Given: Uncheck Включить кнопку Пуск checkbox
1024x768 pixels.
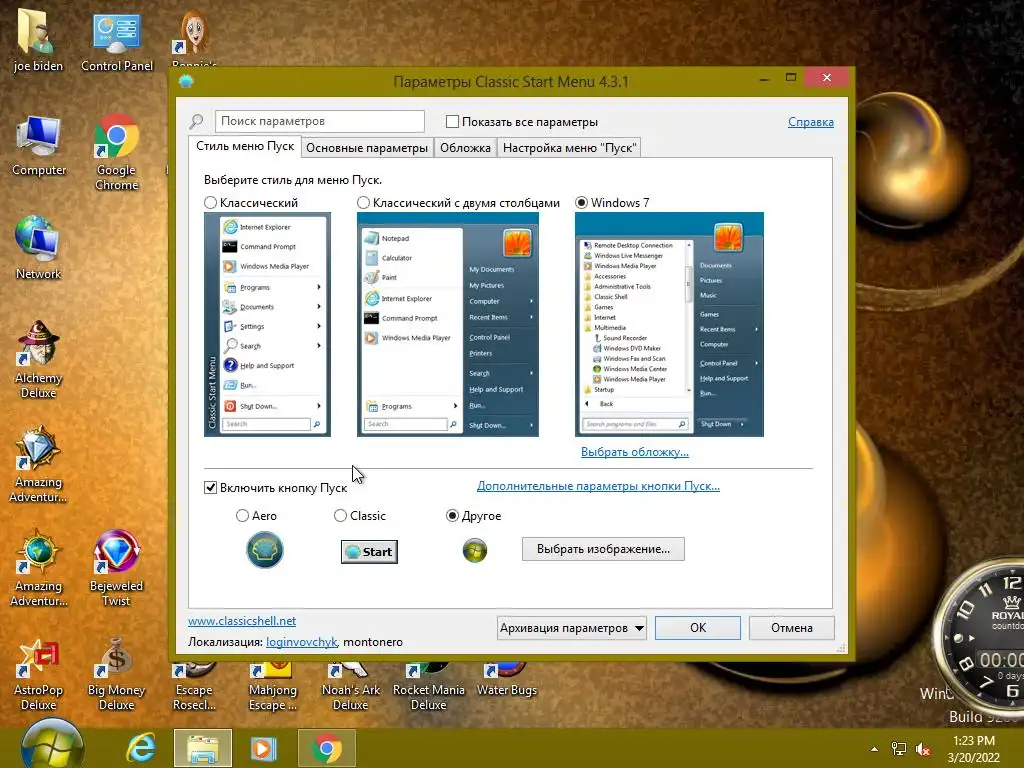Looking at the screenshot, I should pos(210,487).
